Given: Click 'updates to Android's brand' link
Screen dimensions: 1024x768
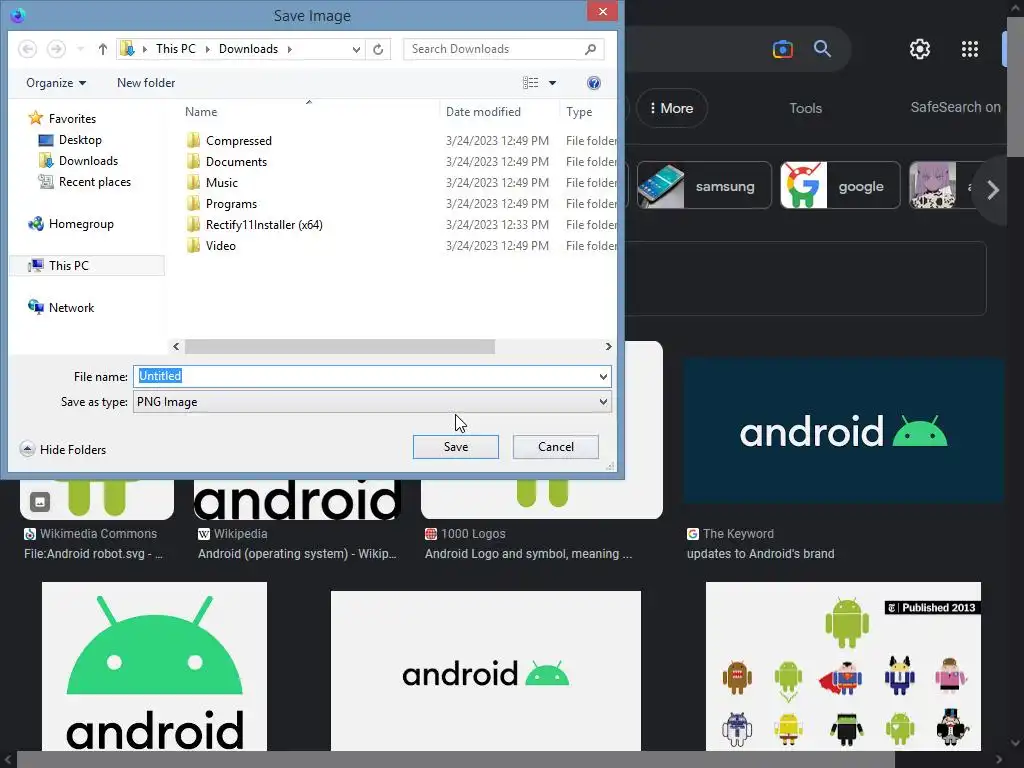Looking at the screenshot, I should pos(760,554).
